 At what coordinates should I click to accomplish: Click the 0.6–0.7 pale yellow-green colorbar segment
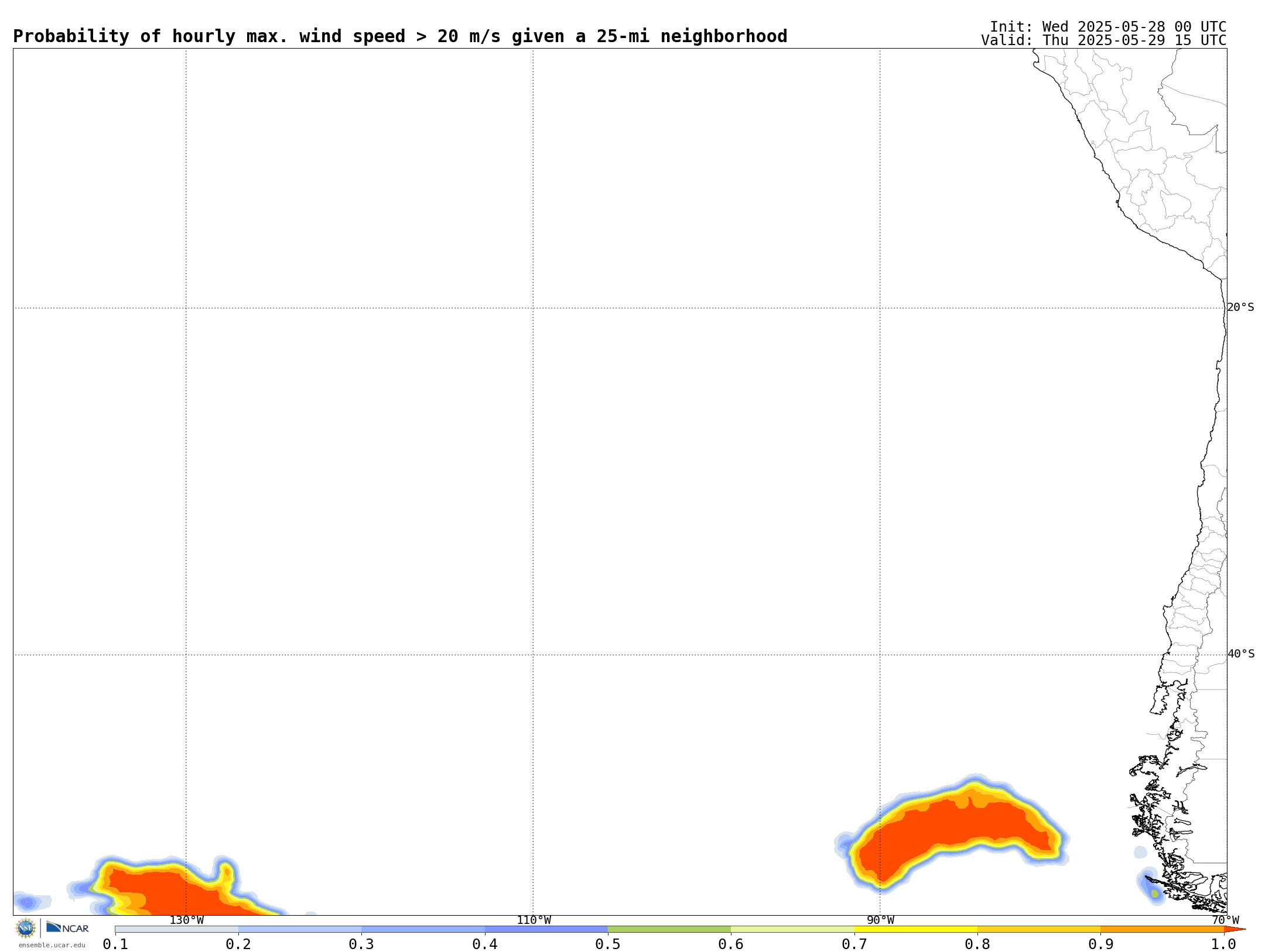pos(792,929)
